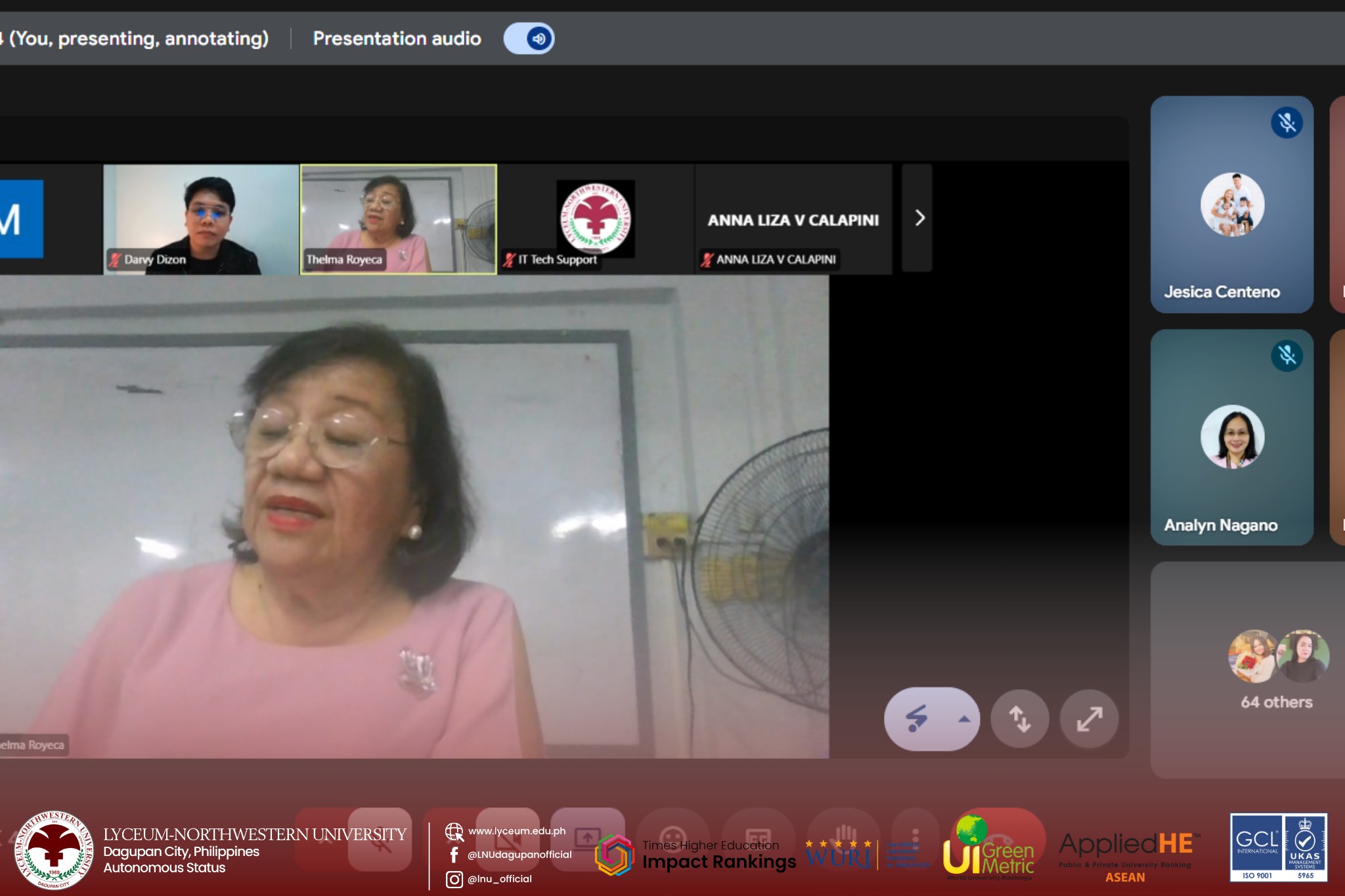Click Jesica Centeno's profile picture tile
This screenshot has height=896, width=1345.
1232,205
